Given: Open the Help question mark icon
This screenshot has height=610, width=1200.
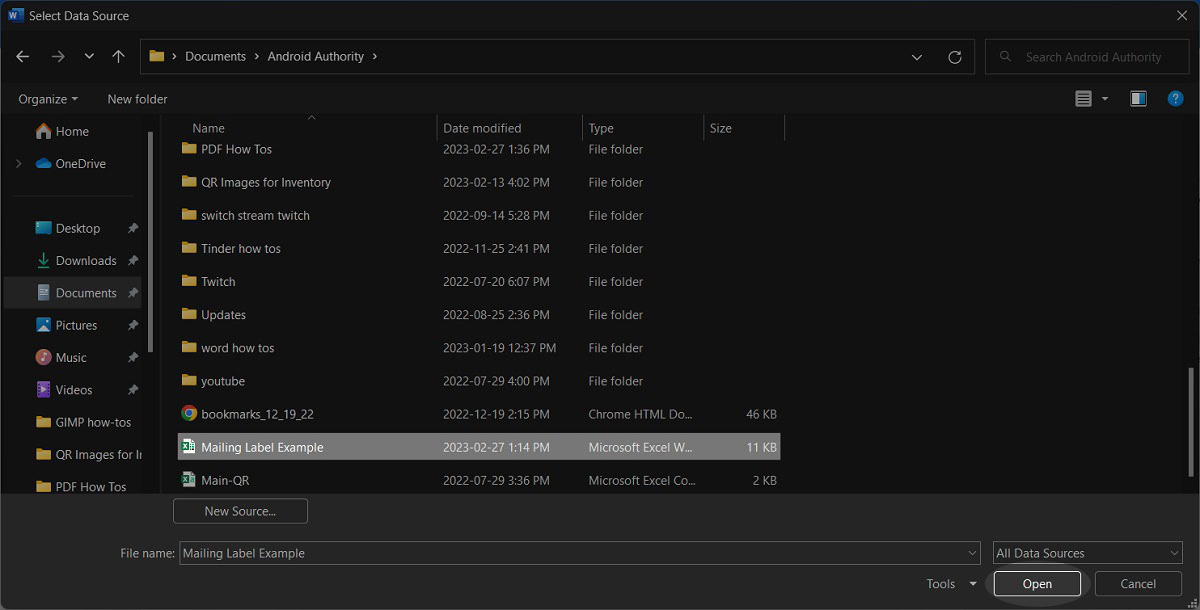Looking at the screenshot, I should (x=1176, y=98).
